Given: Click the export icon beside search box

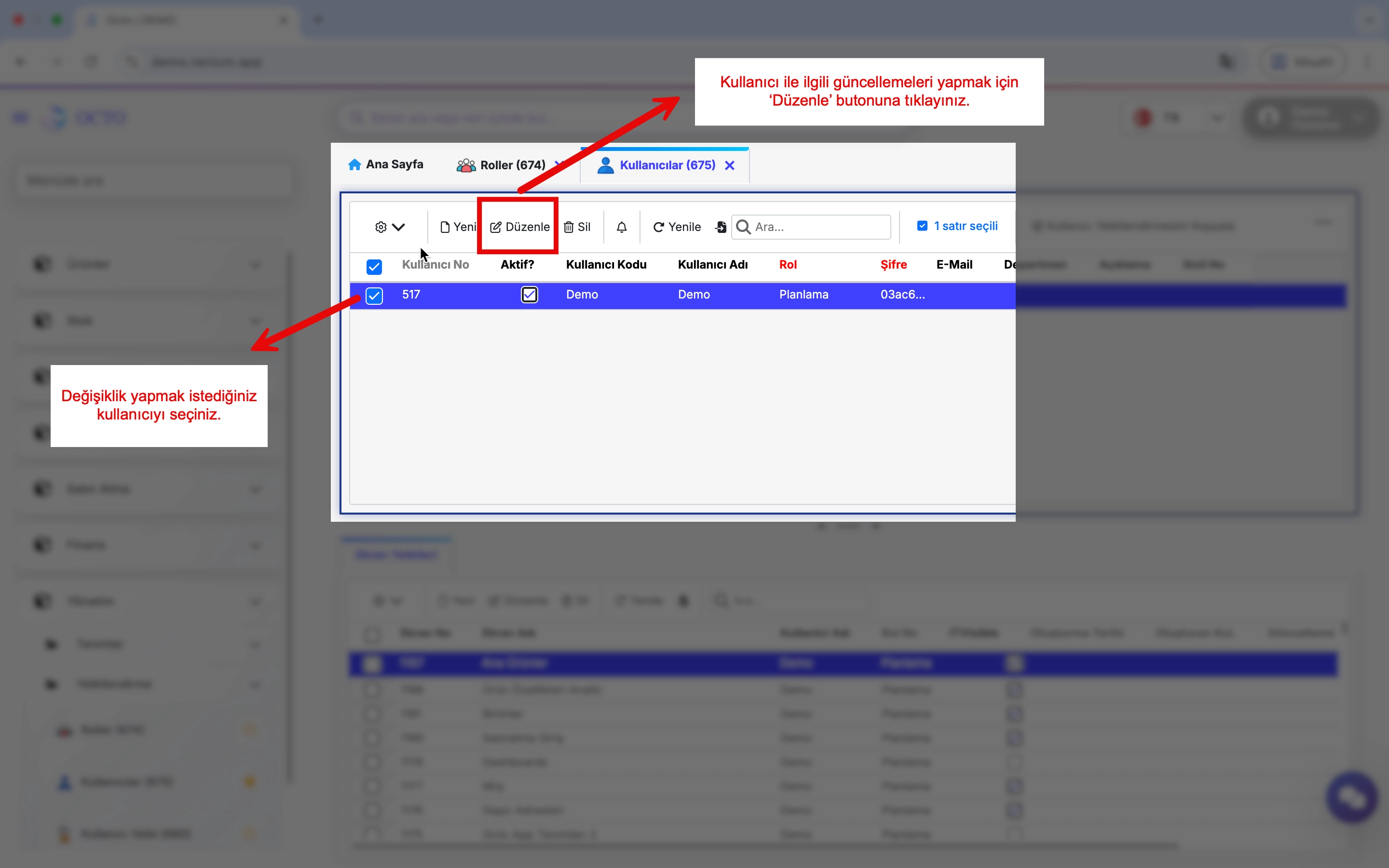Looking at the screenshot, I should (721, 227).
